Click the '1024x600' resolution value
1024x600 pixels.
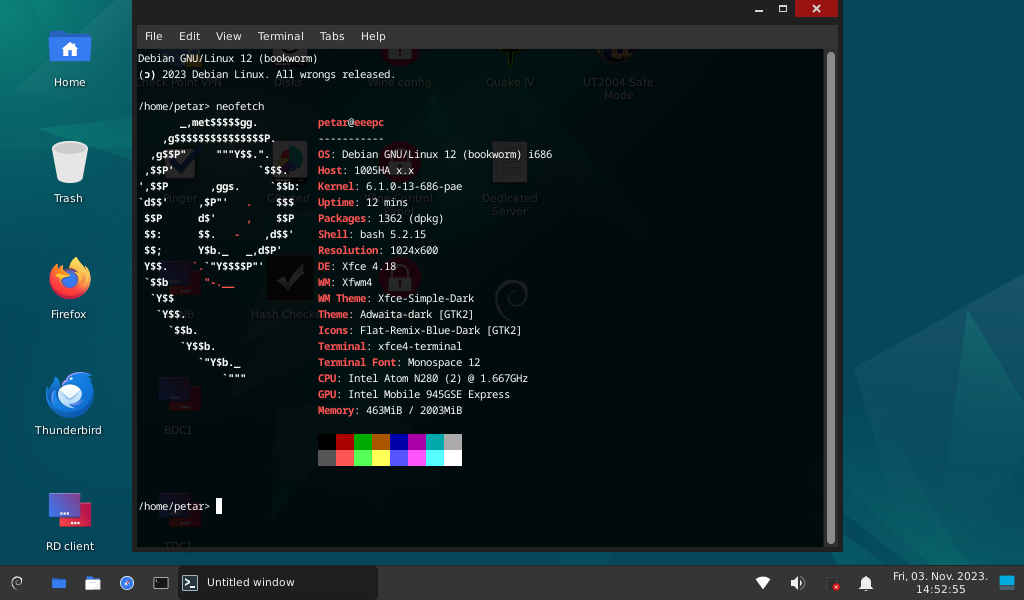414,251
